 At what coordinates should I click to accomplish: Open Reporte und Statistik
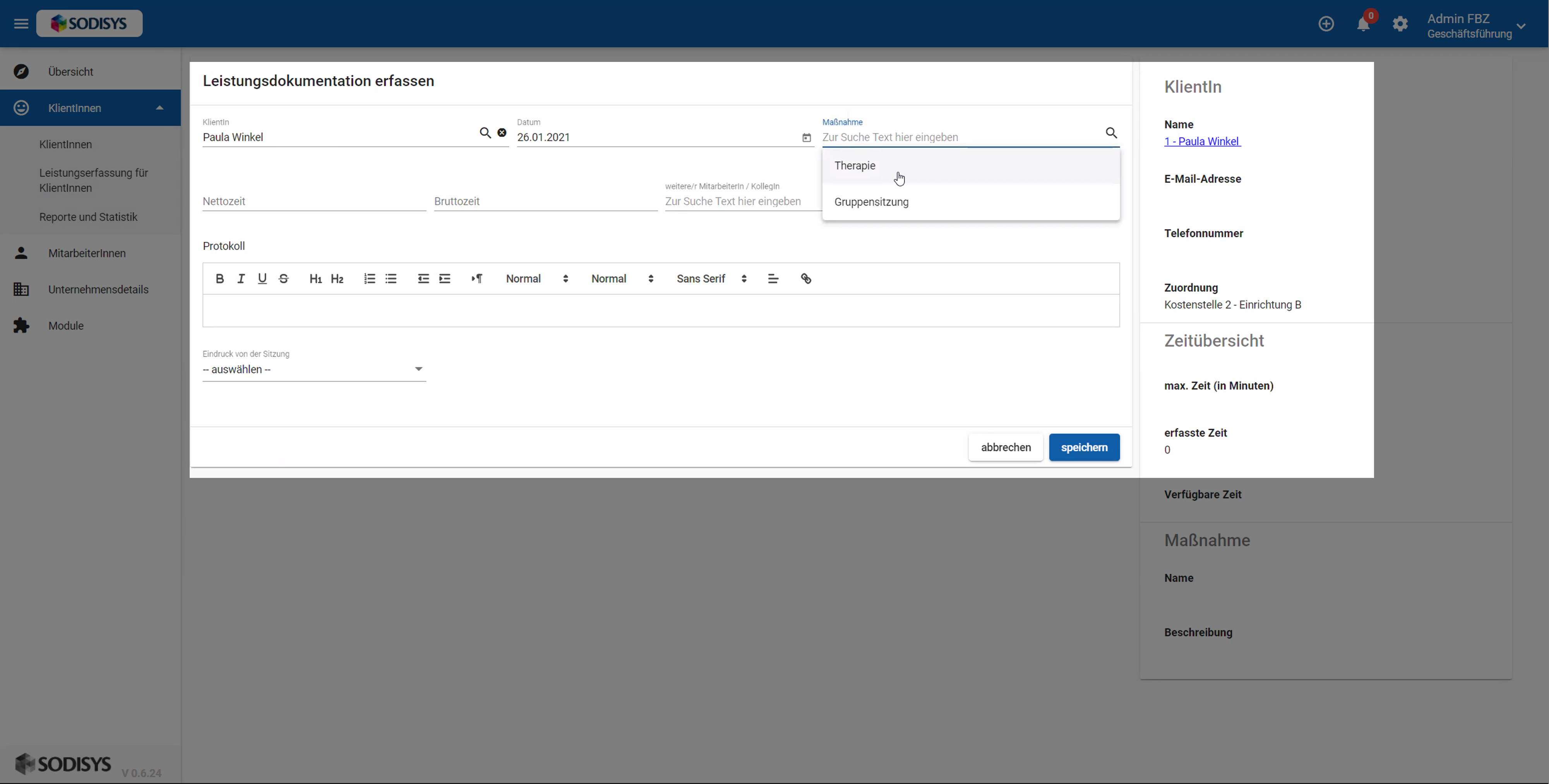pyautogui.click(x=88, y=217)
